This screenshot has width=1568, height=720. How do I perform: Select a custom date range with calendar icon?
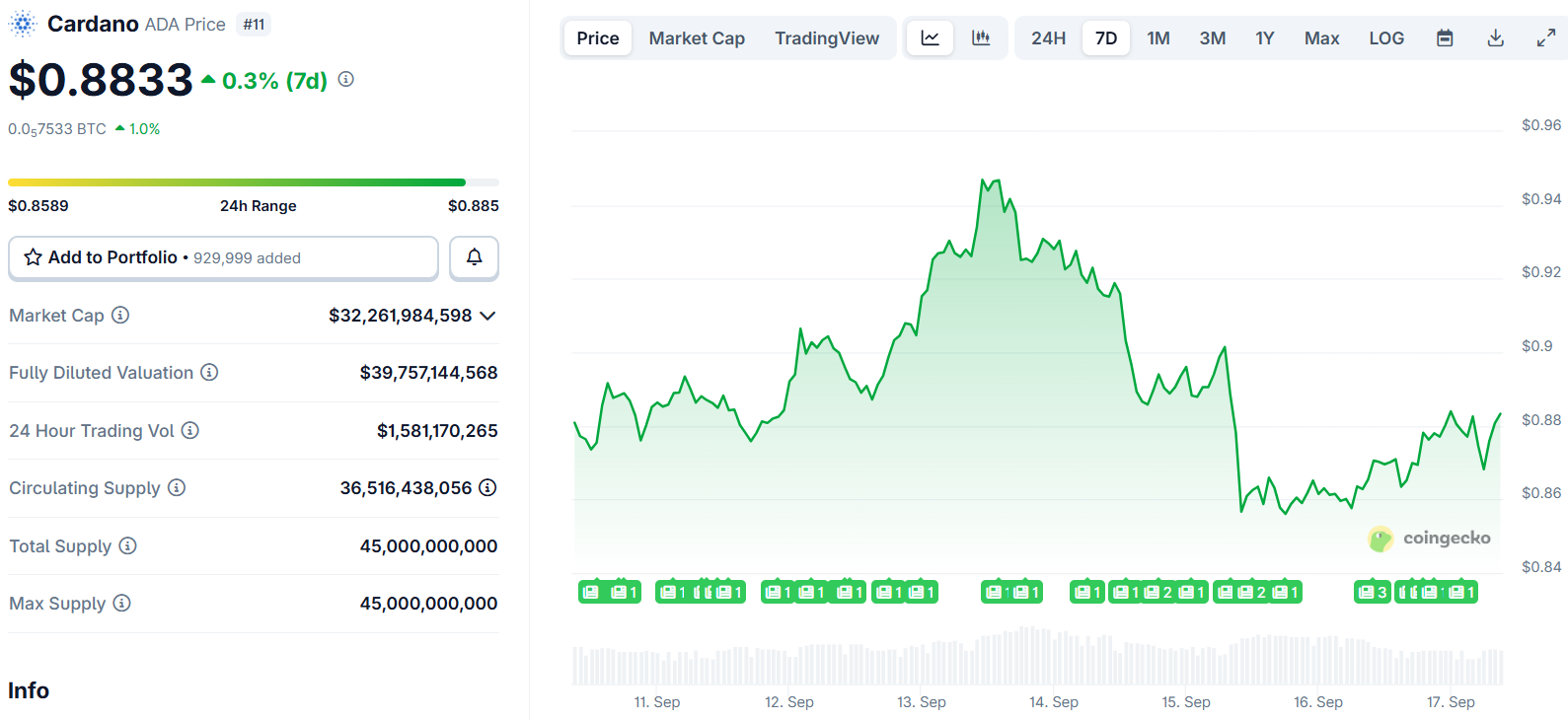click(x=1445, y=37)
